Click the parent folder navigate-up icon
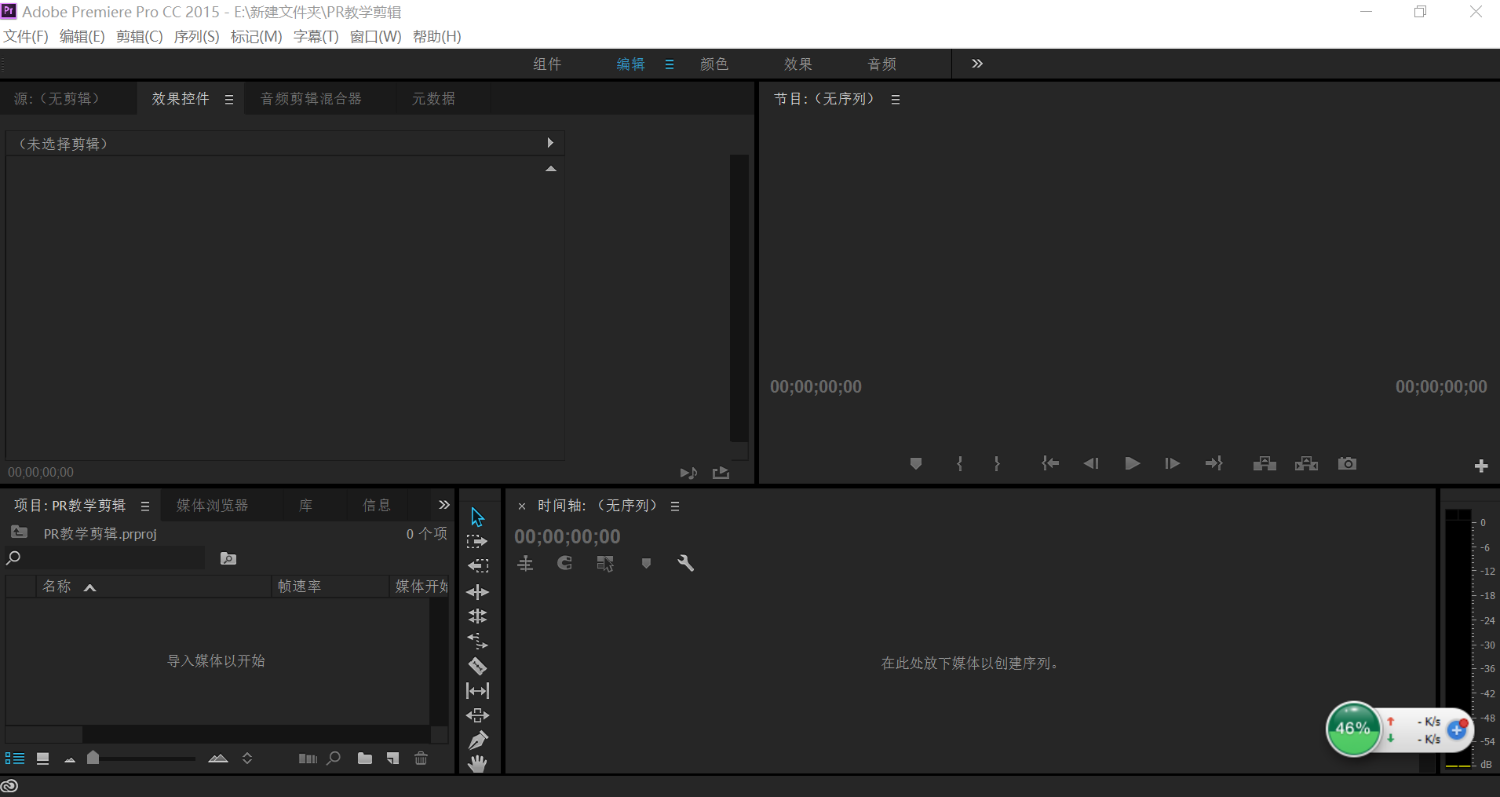Viewport: 1500px width, 797px height. [19, 533]
